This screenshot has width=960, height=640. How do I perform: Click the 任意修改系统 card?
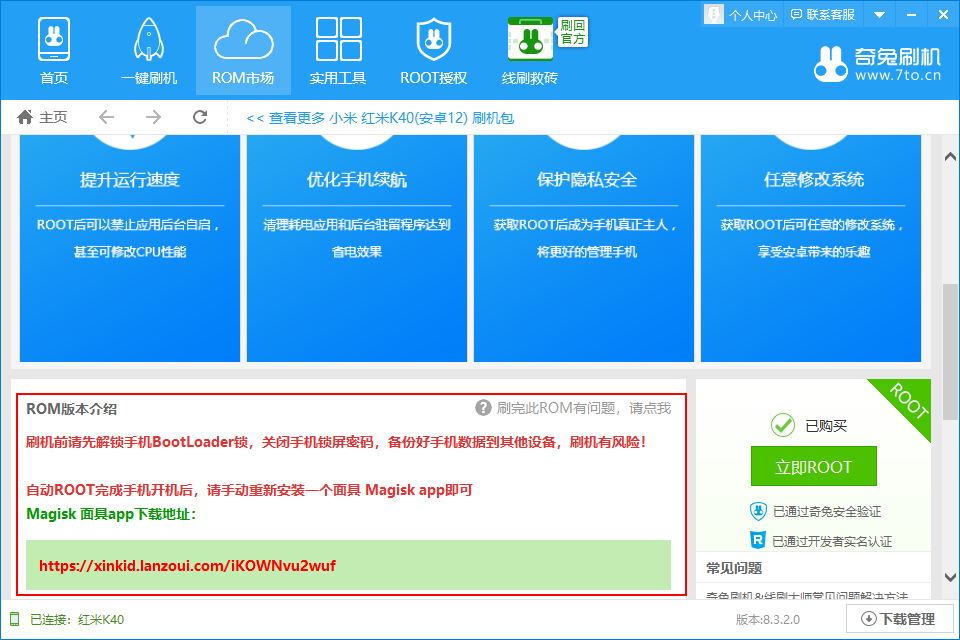coord(811,248)
